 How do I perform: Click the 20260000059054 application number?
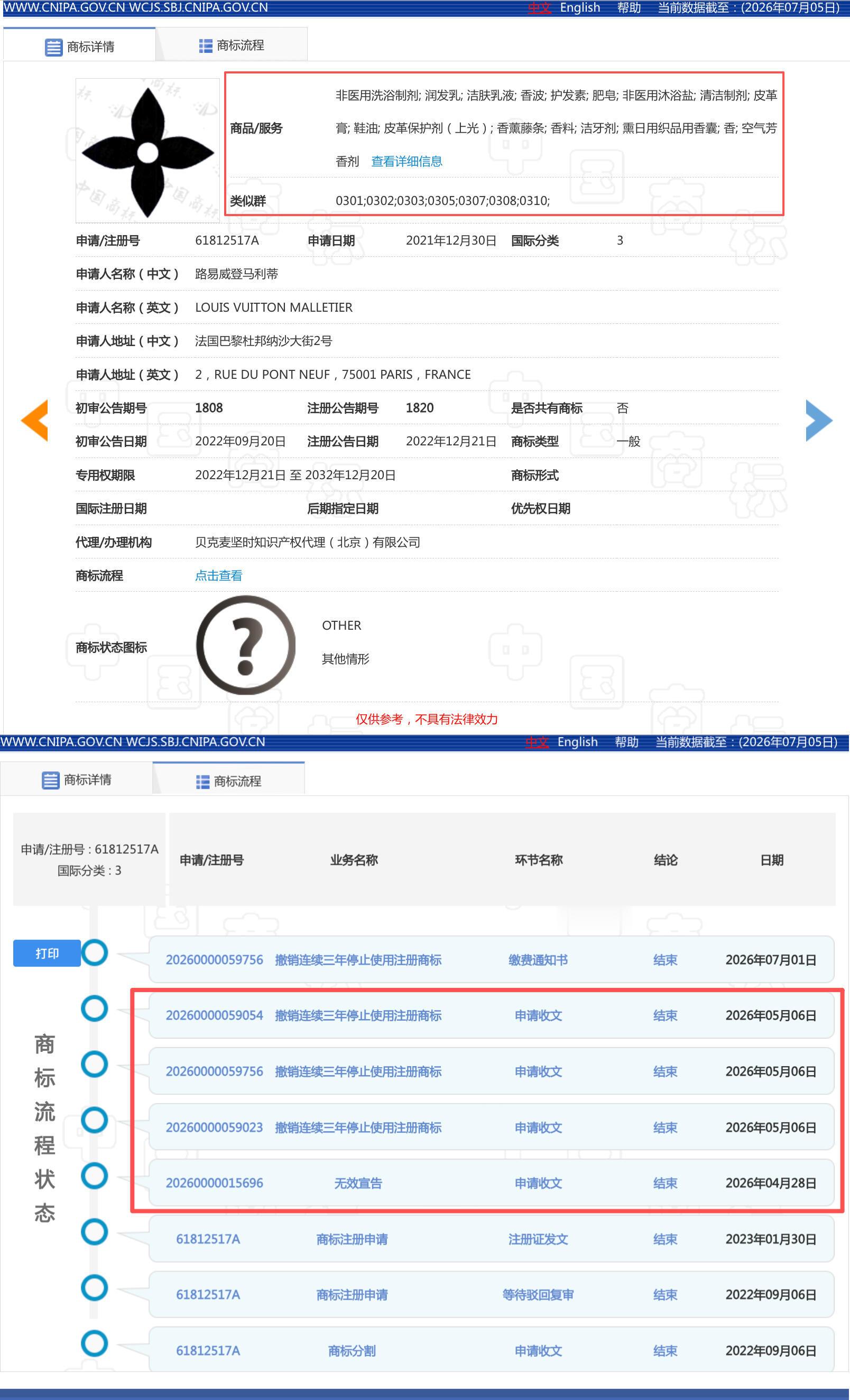[x=214, y=1015]
